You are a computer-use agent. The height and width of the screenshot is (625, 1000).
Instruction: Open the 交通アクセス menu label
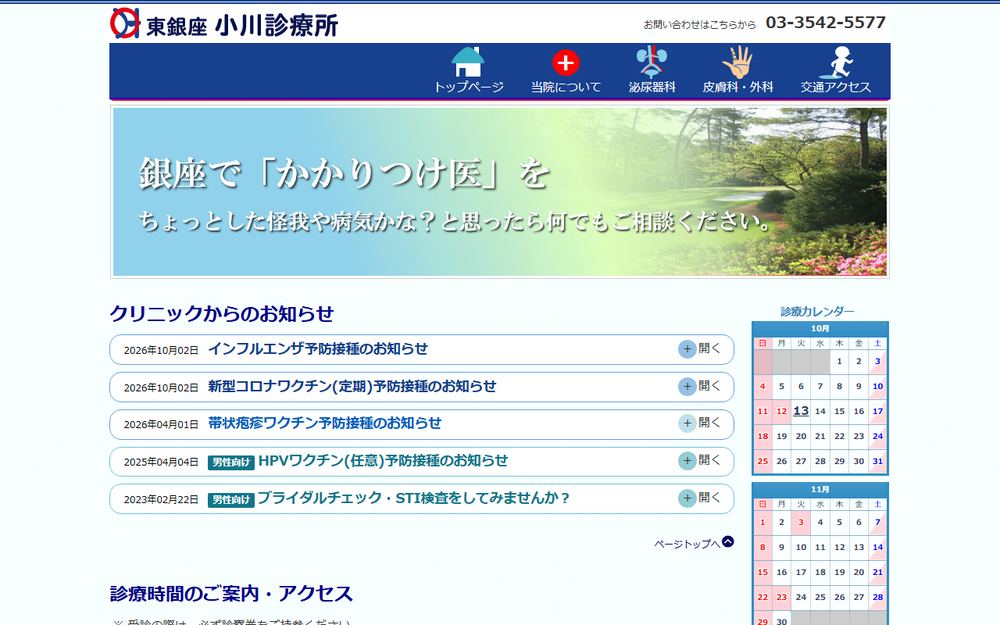point(835,87)
